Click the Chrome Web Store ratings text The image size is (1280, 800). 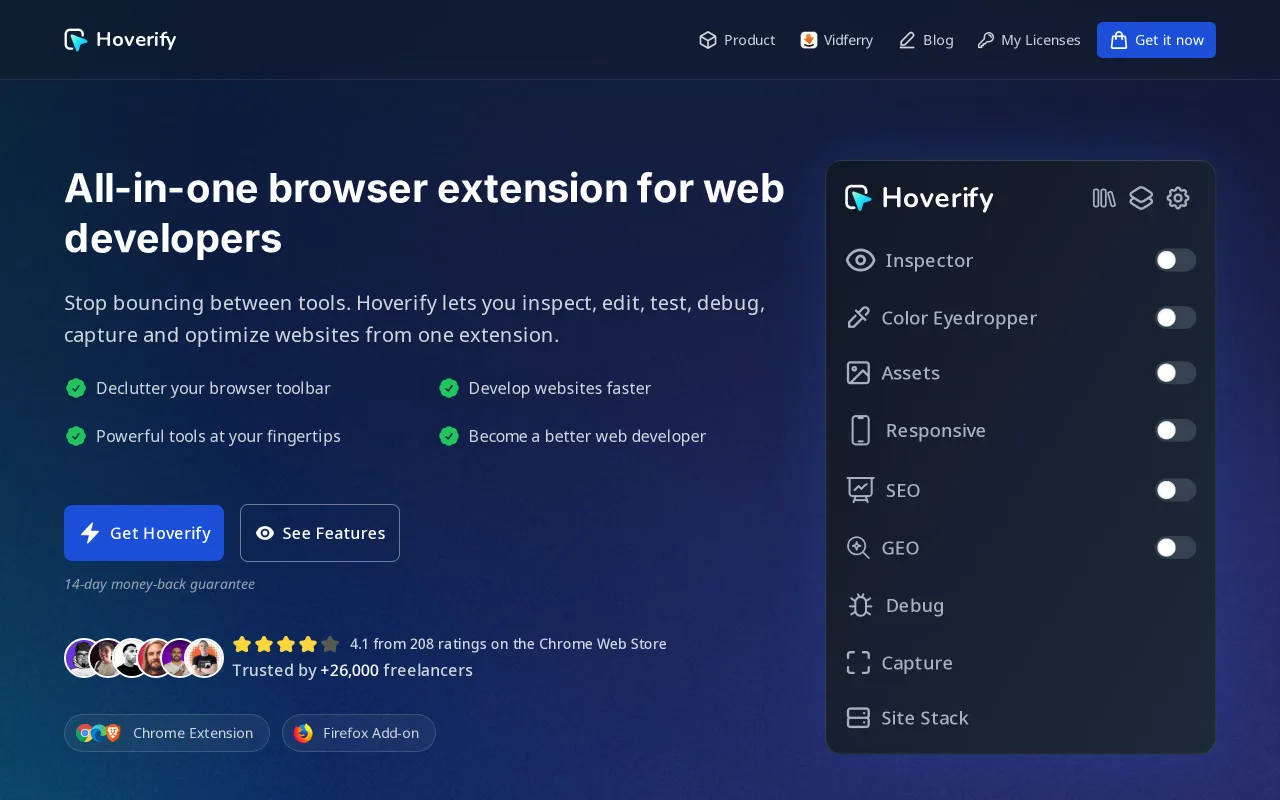(508, 644)
